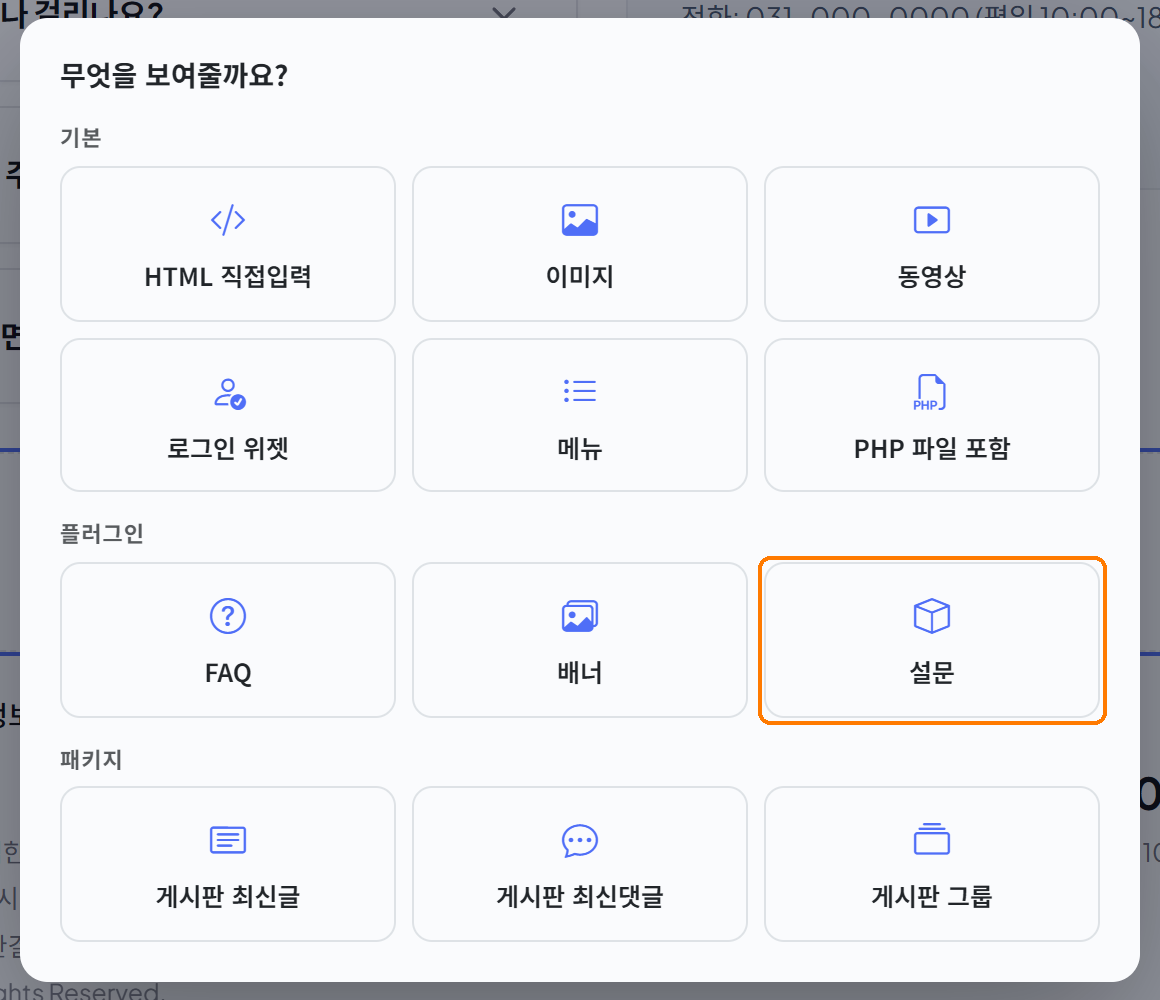Select the 이미지 widget card
This screenshot has height=1000, width=1160.
pos(579,244)
